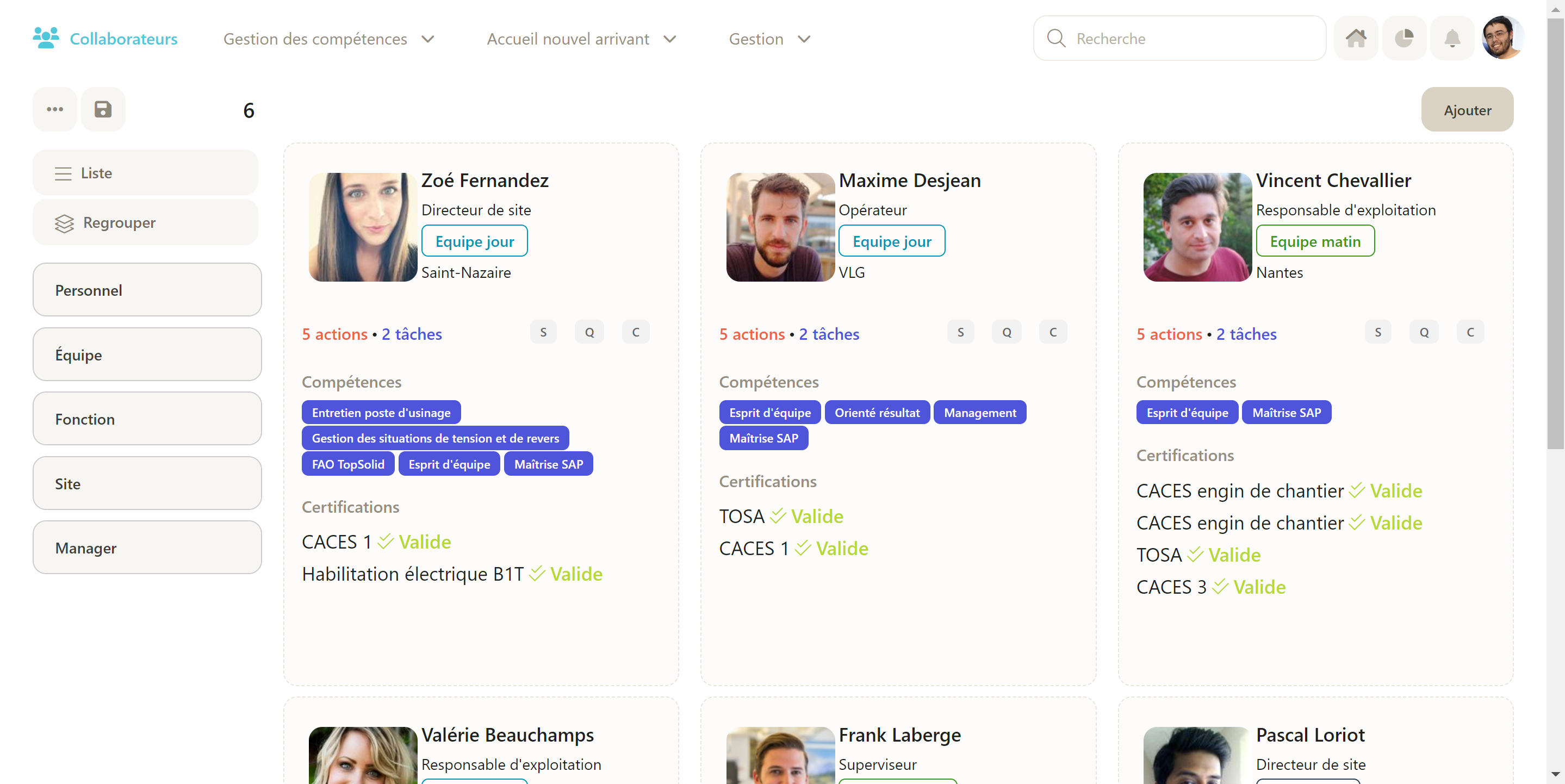1565x784 pixels.
Task: Open Vincent Chevallier's 5 actions link
Action: click(x=1170, y=334)
